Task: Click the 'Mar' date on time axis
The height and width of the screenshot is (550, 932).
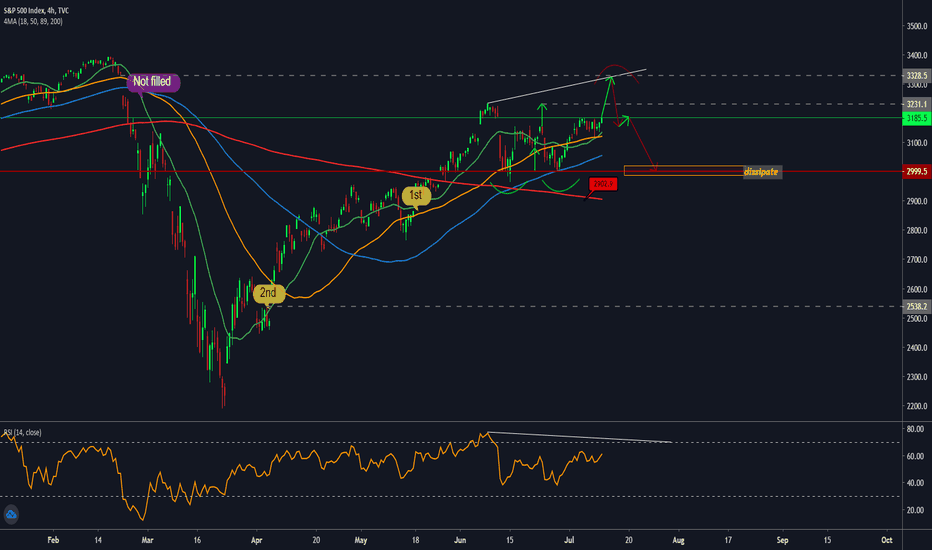Action: (x=147, y=540)
